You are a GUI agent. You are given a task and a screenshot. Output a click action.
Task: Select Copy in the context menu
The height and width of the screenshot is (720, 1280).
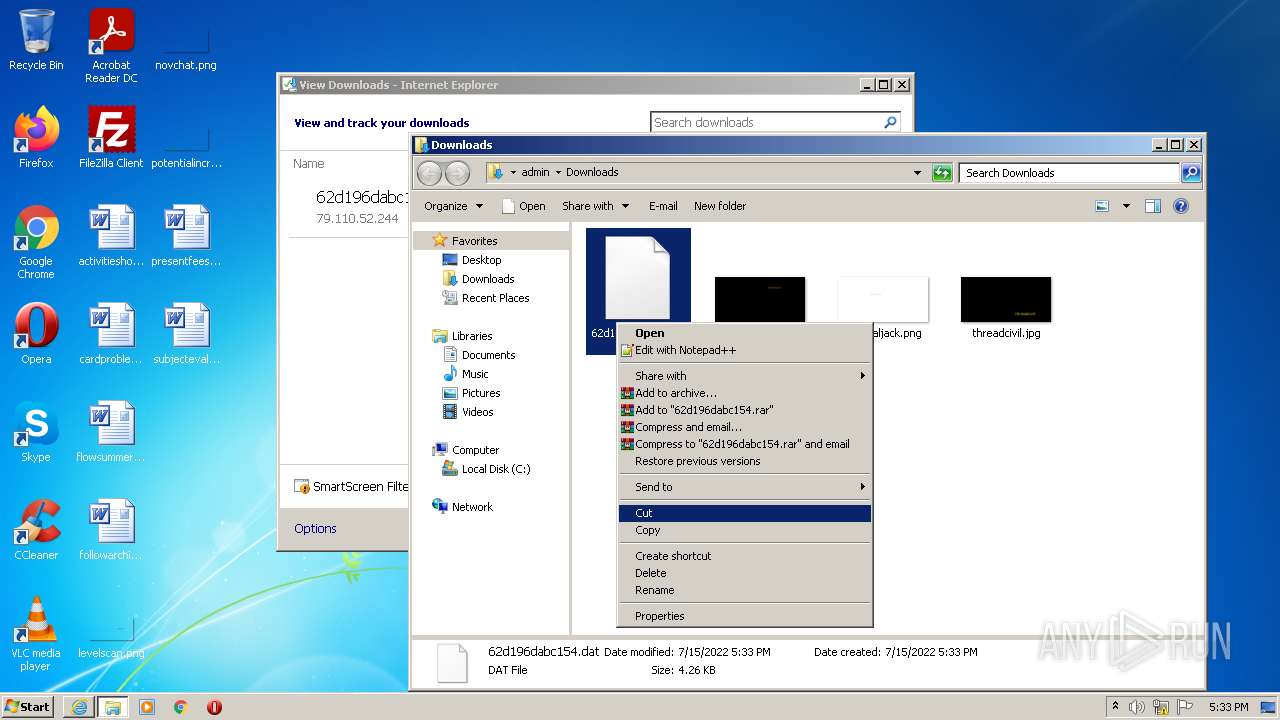pos(745,530)
